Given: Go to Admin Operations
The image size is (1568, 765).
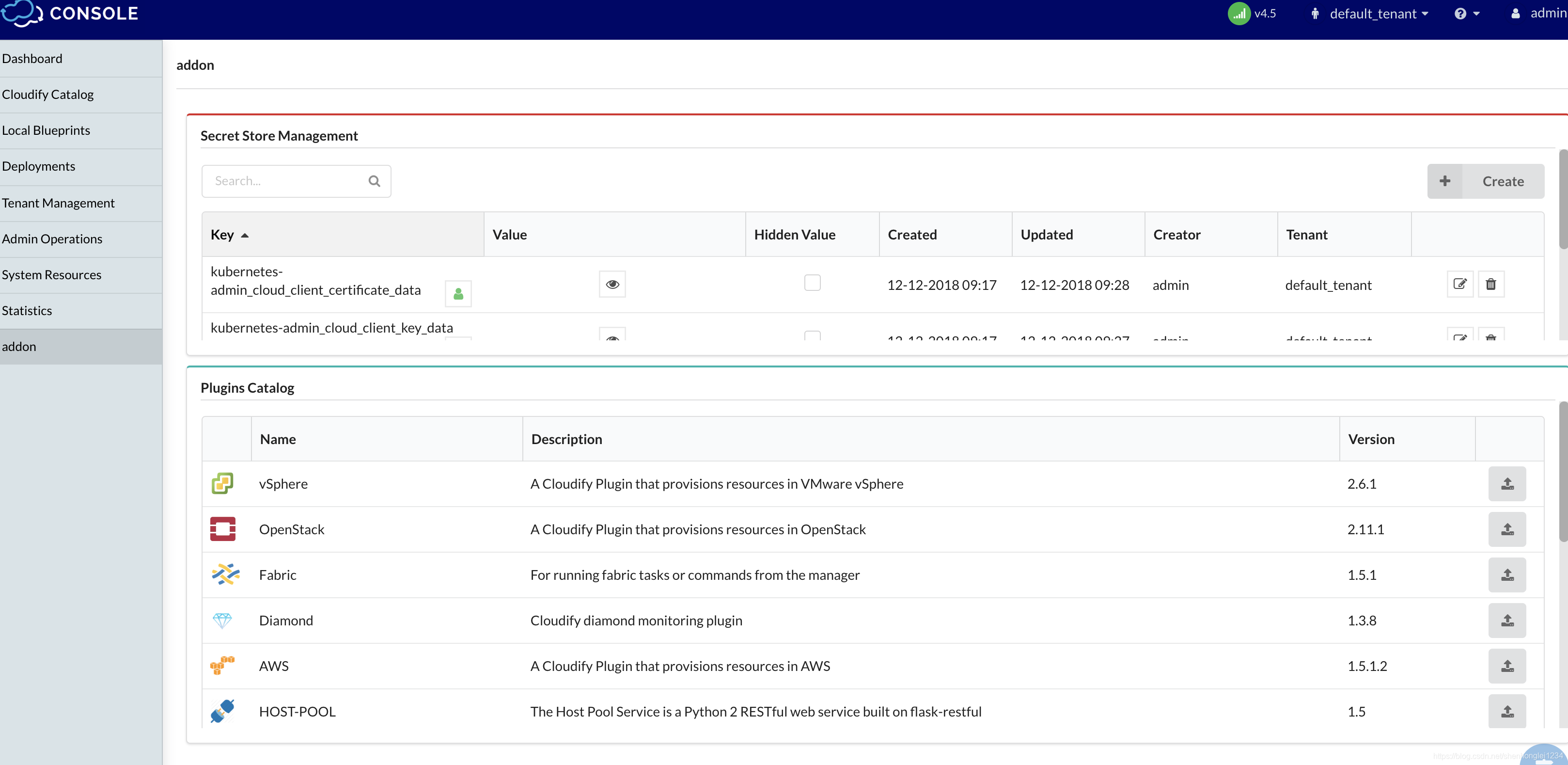Looking at the screenshot, I should click(81, 239).
